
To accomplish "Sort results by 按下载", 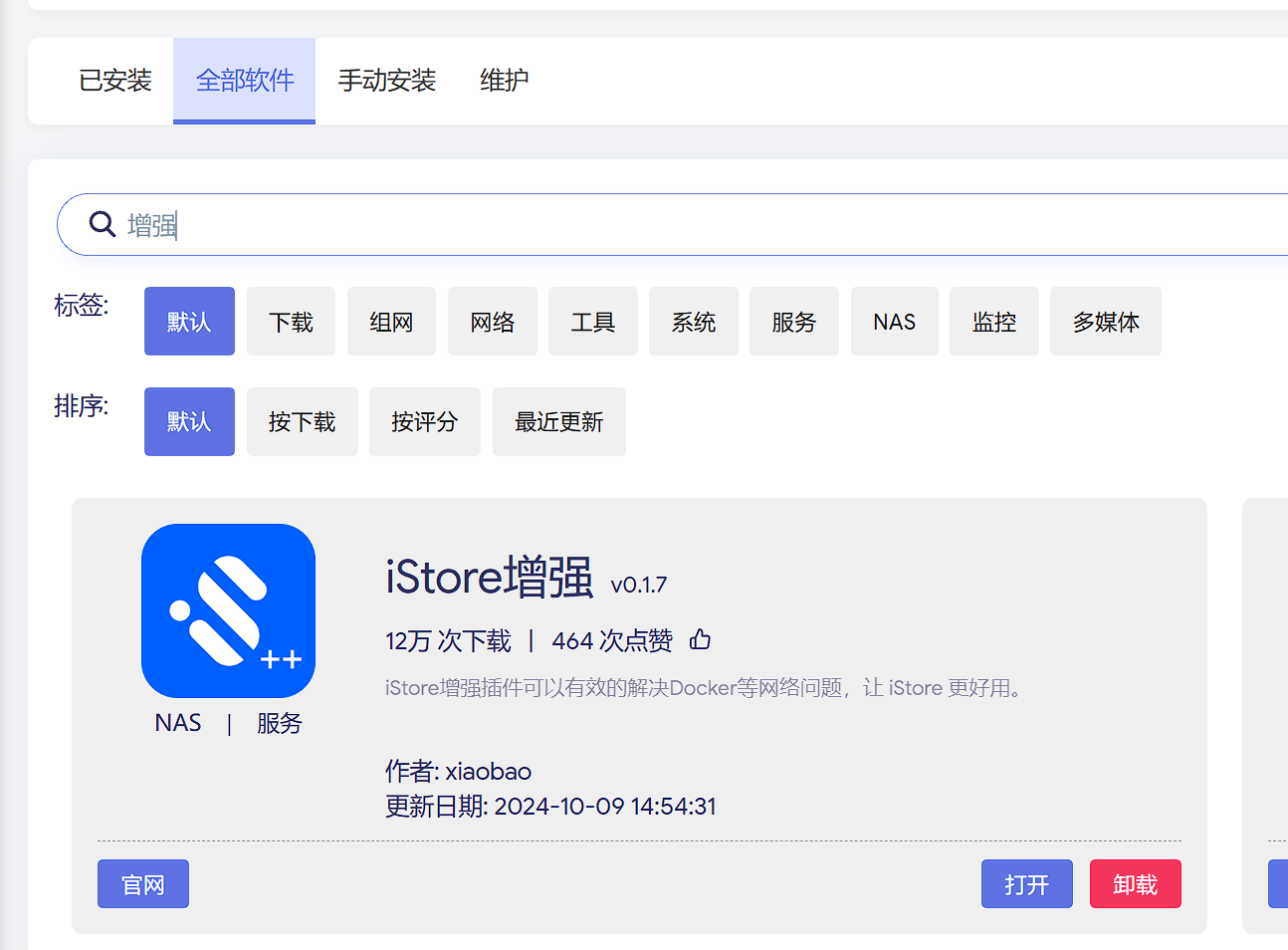I will 302,422.
